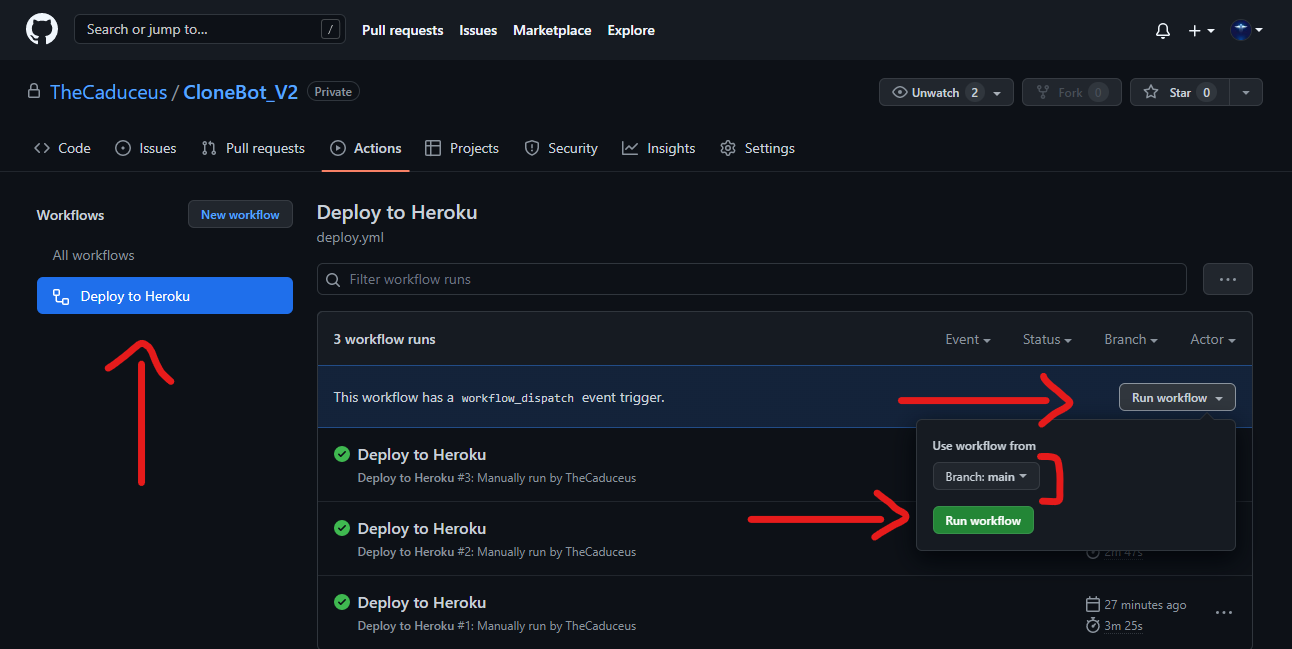Click the Private repository badge
The width and height of the screenshot is (1292, 649).
(x=333, y=92)
